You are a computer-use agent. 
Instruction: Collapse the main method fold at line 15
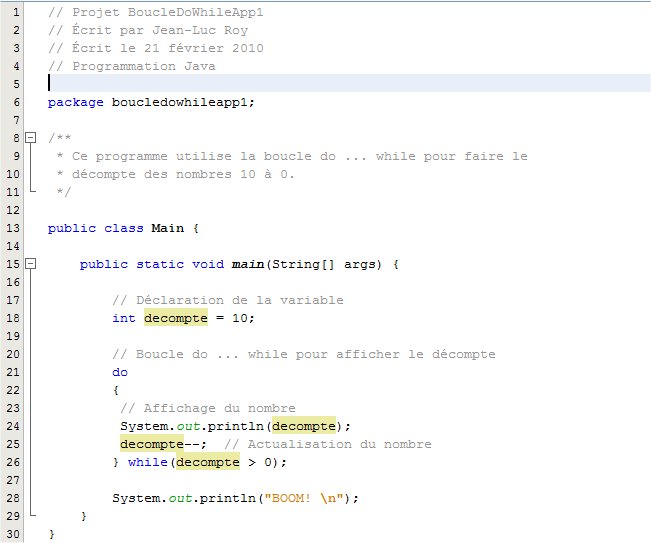point(31,264)
